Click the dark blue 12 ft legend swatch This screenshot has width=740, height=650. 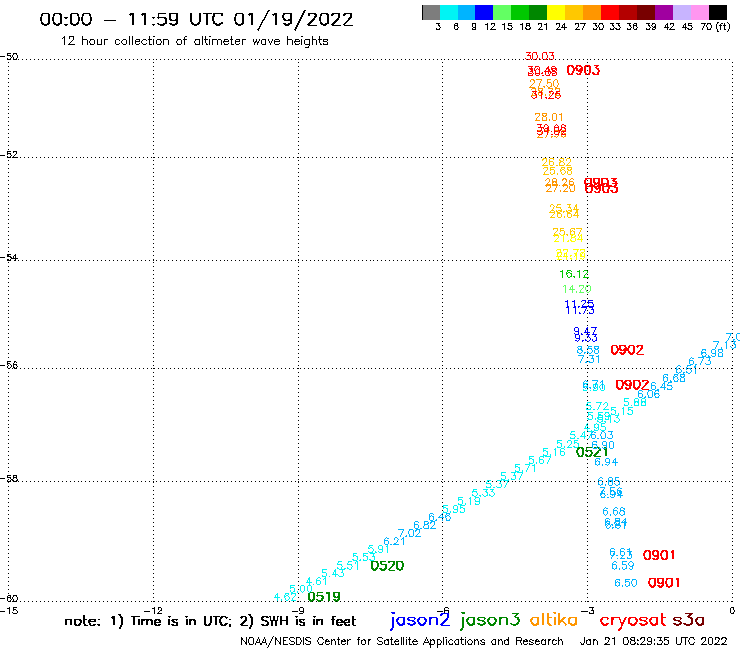(x=484, y=12)
